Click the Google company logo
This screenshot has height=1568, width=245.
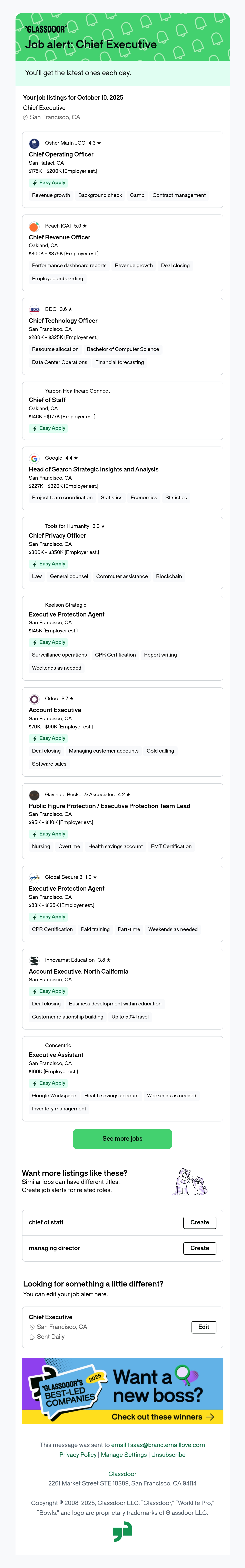34,458
